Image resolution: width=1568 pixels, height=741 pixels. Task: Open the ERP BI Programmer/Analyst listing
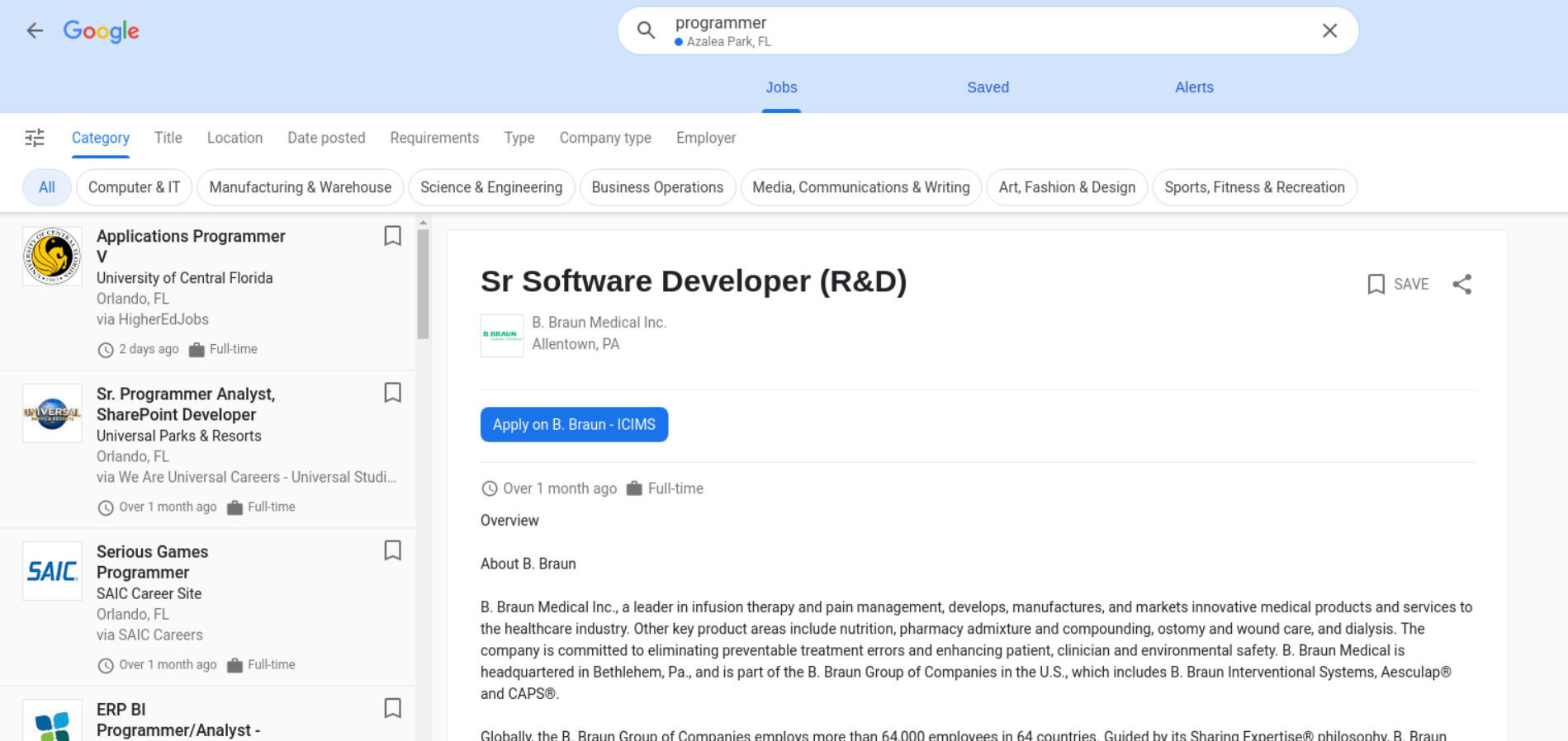(x=178, y=720)
